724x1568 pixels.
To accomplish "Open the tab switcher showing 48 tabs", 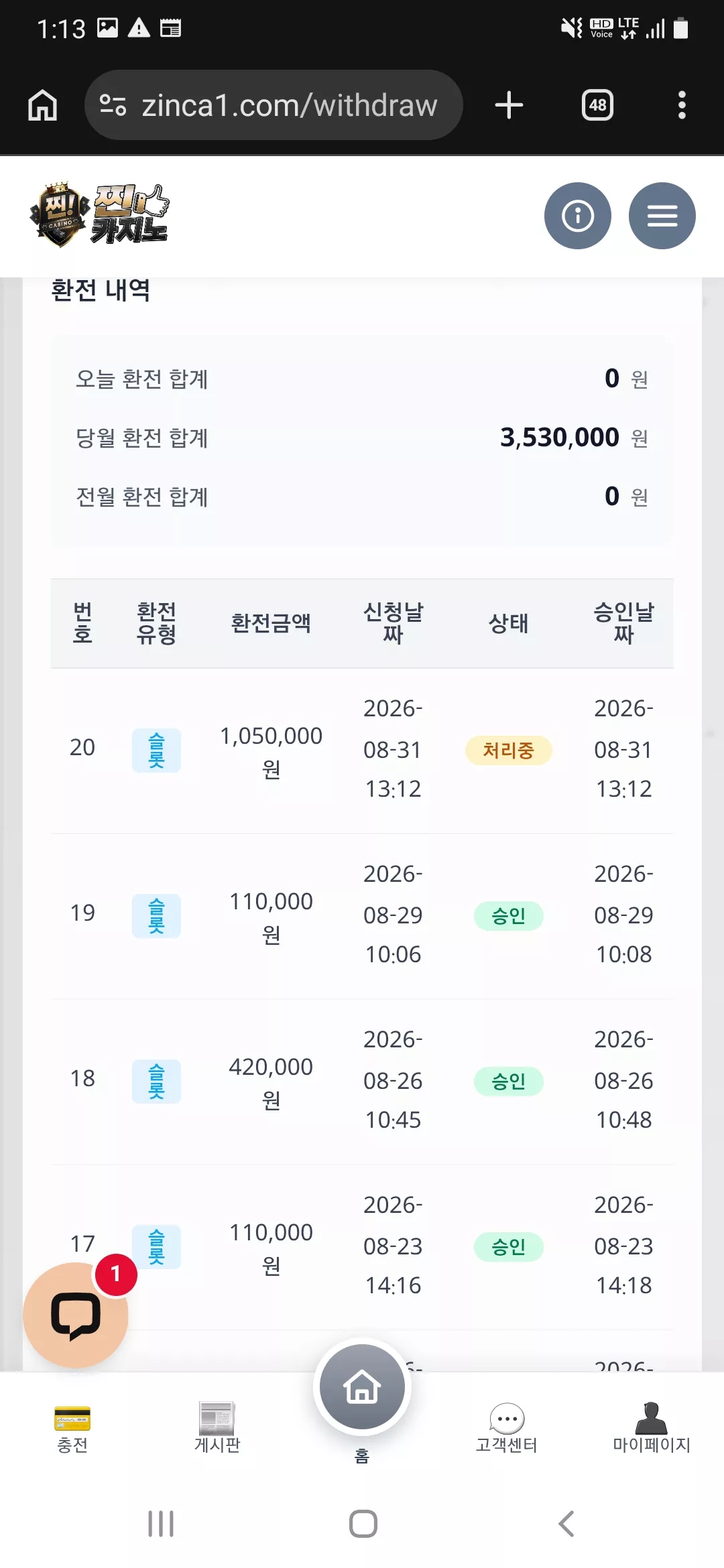I will point(597,105).
